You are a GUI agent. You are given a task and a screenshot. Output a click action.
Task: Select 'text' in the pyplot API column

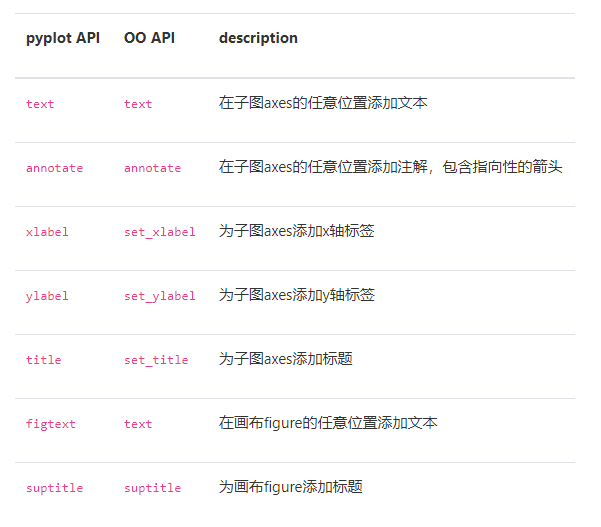(x=40, y=104)
